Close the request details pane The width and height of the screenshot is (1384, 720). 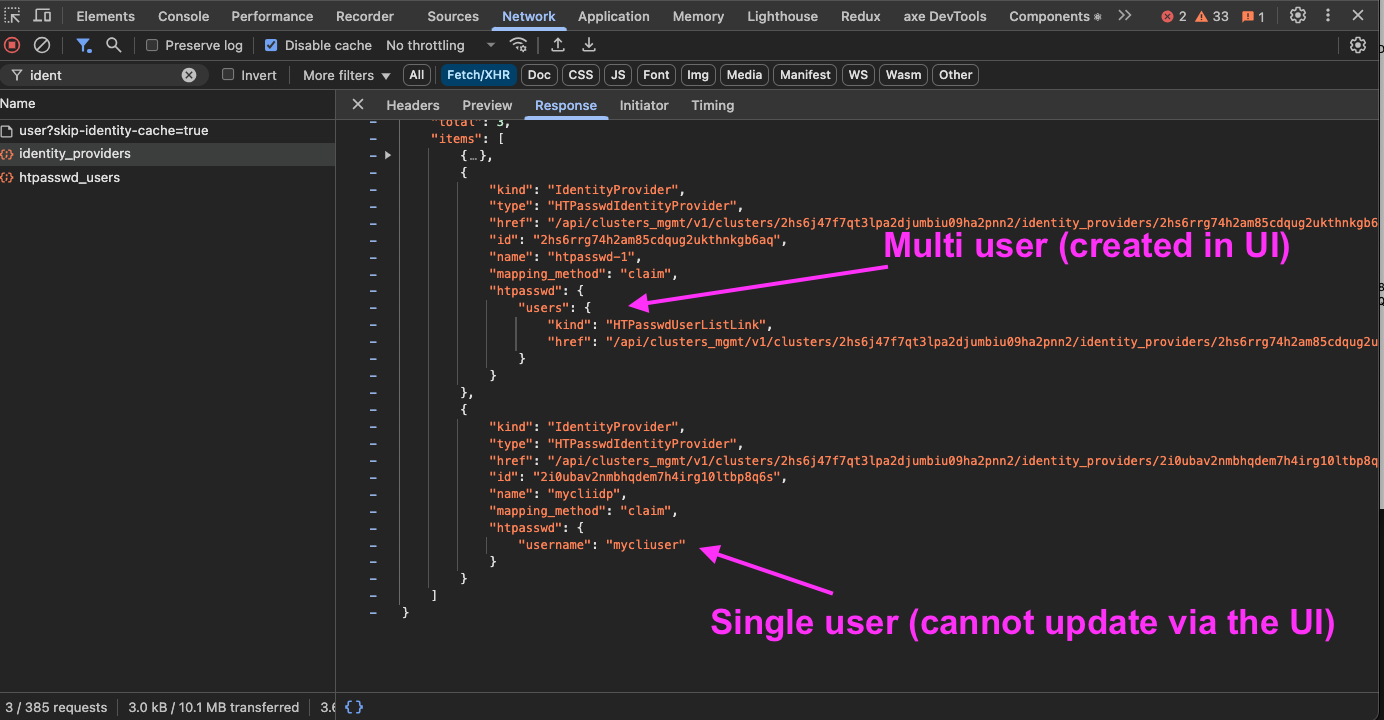(358, 105)
